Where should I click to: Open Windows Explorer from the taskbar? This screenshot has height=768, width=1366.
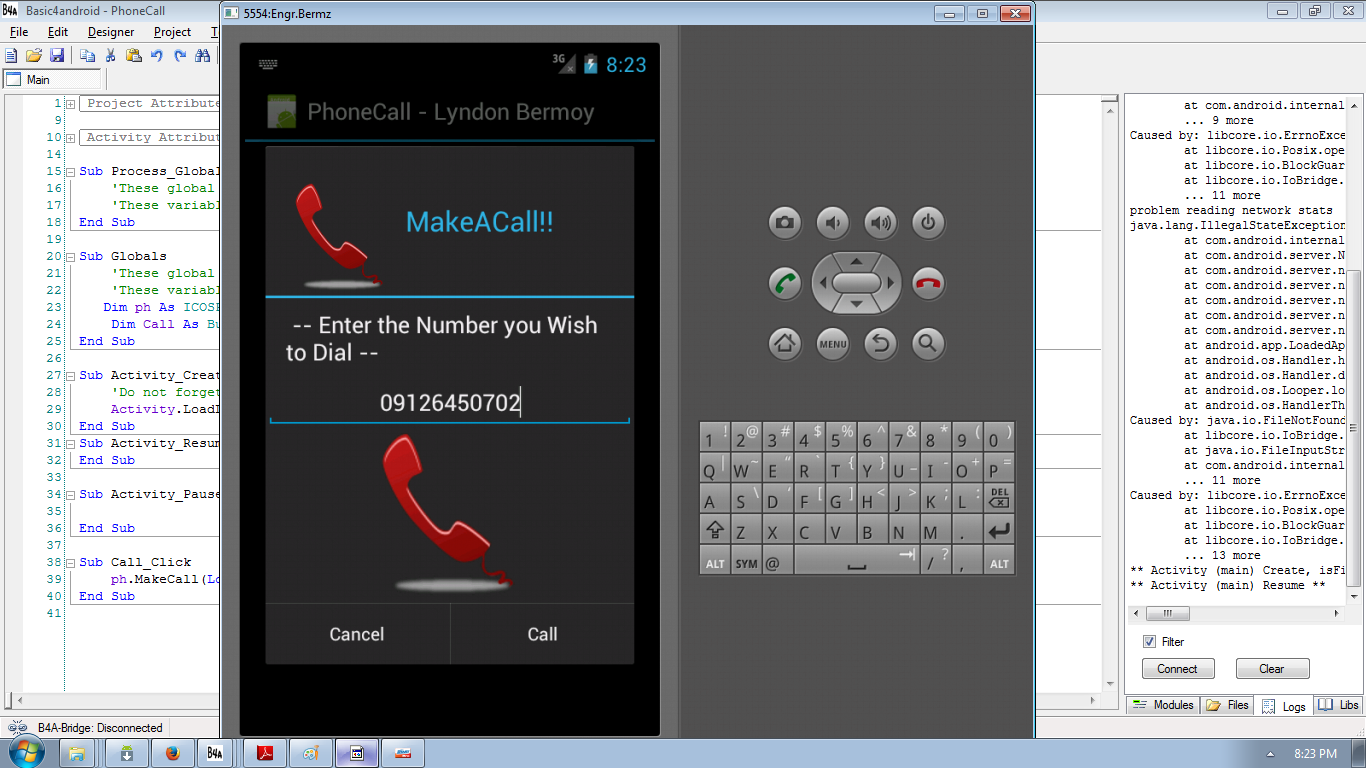pos(78,753)
